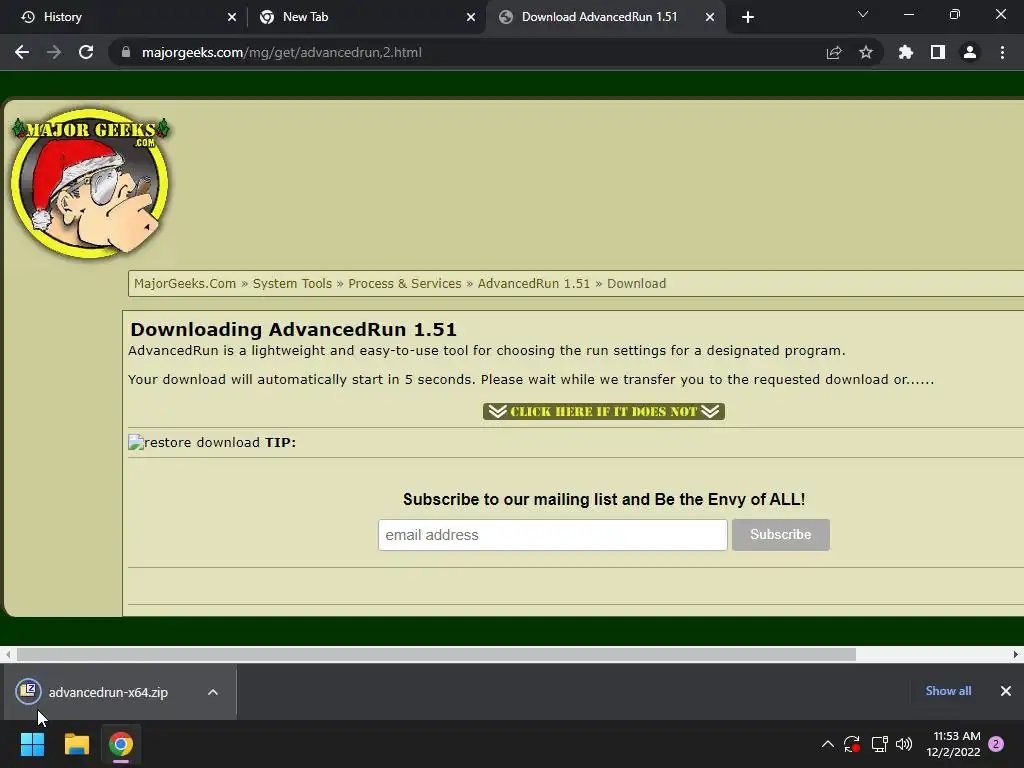The width and height of the screenshot is (1024, 768).
Task: Close the downloads bar
Action: (x=1006, y=691)
